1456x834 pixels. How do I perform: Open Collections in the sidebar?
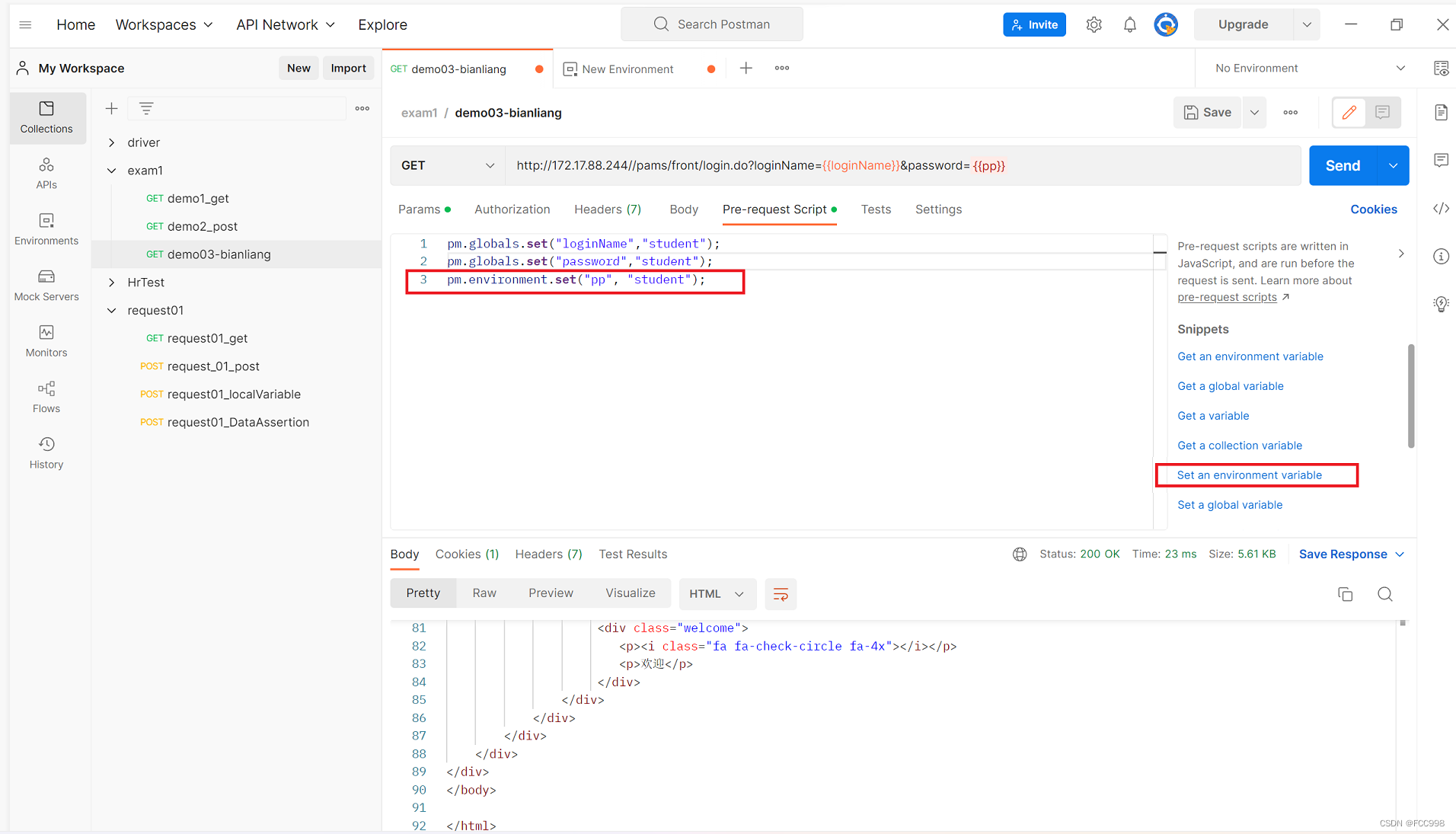(46, 117)
